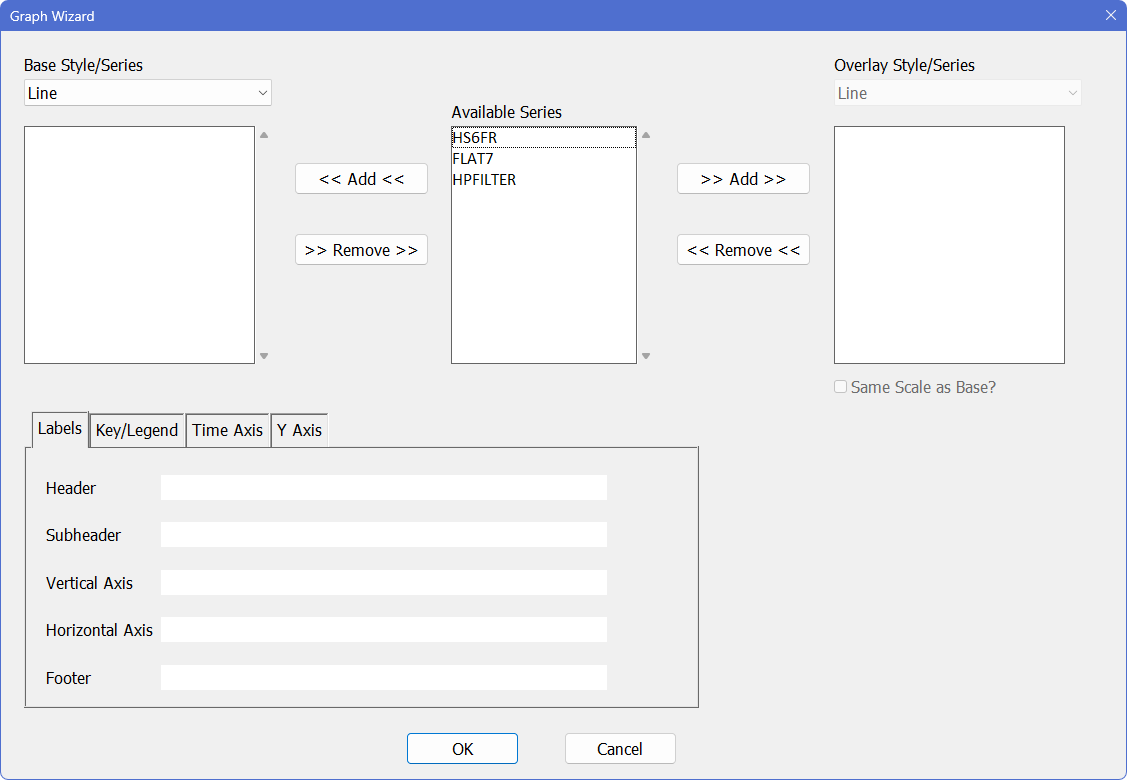
Task: Click the Horizontal Axis label field
Action: 383,630
